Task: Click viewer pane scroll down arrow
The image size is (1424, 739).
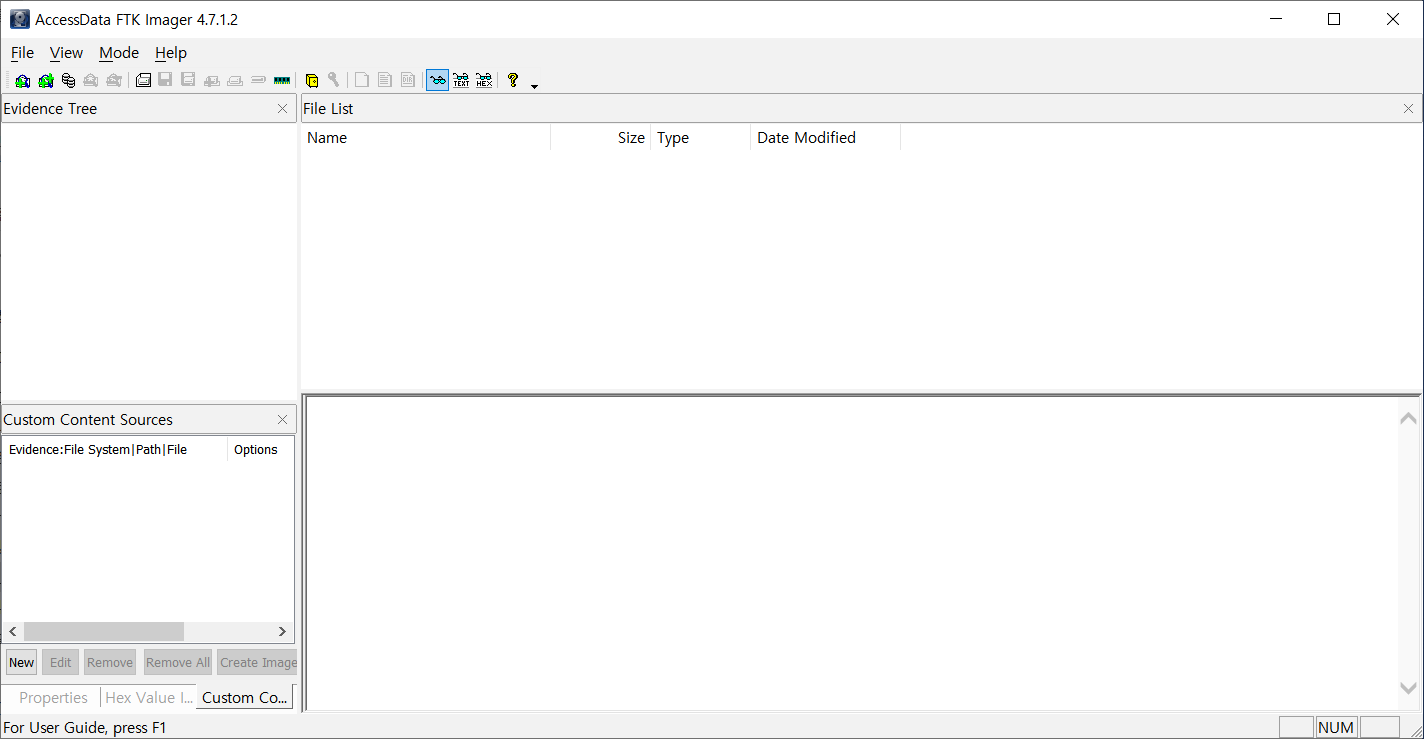Action: pos(1408,688)
